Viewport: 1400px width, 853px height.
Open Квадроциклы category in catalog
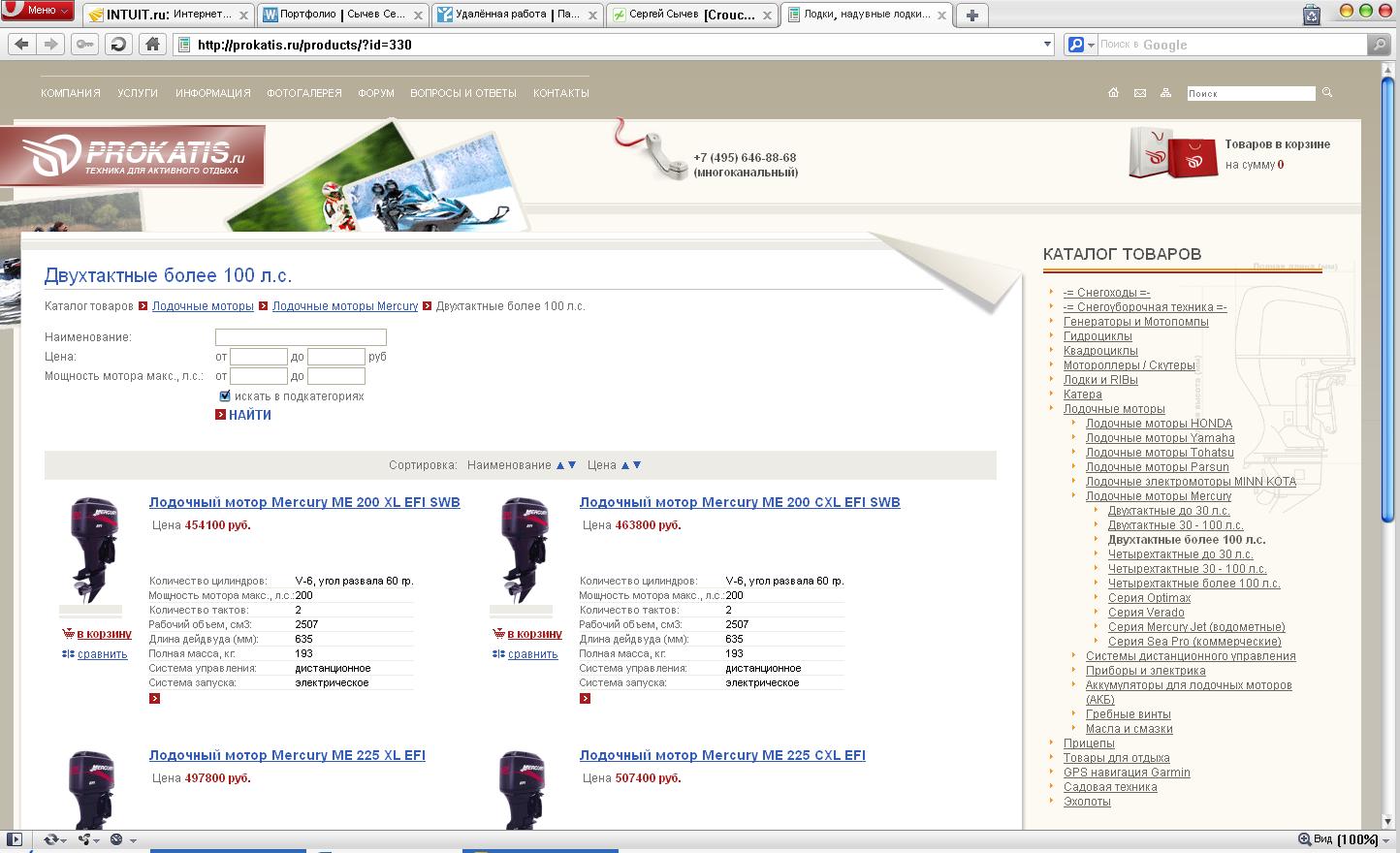click(x=1100, y=351)
